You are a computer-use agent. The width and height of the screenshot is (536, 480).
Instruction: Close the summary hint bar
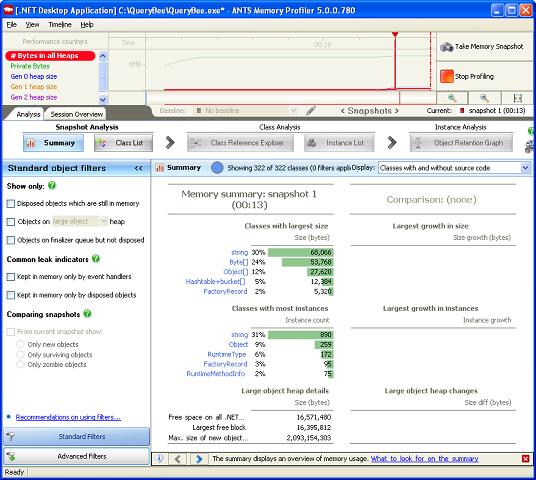coord(526,458)
